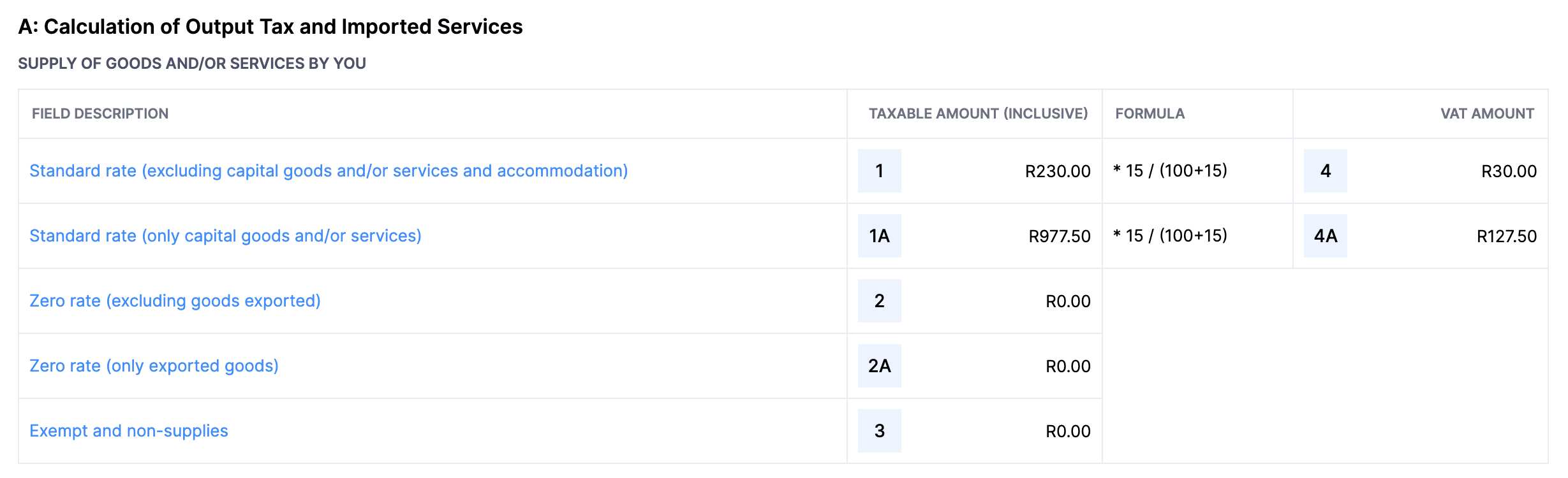This screenshot has width=1568, height=478.
Task: Click field number 4 badge
Action: 1325,171
